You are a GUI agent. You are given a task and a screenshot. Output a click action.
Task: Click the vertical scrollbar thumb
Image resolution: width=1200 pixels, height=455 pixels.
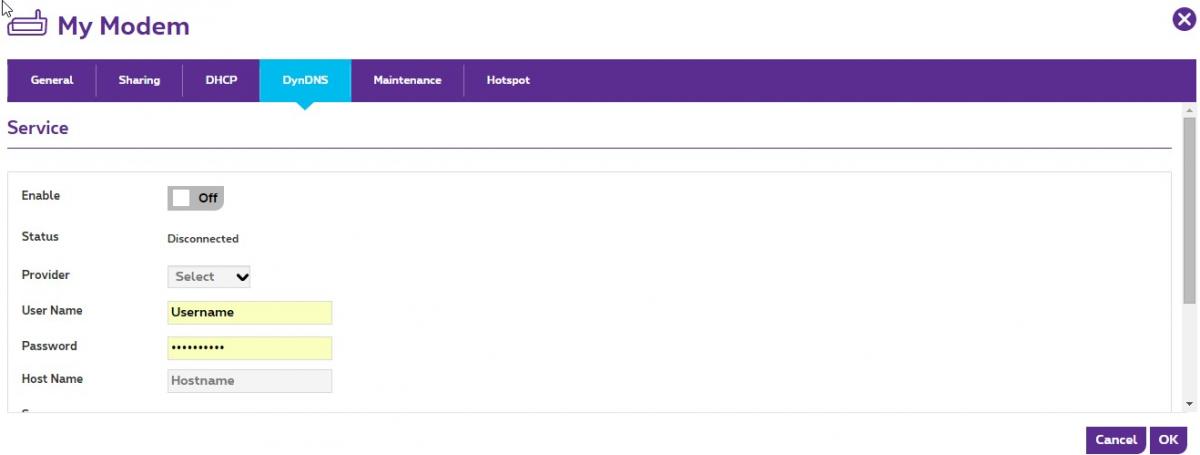click(1189, 209)
